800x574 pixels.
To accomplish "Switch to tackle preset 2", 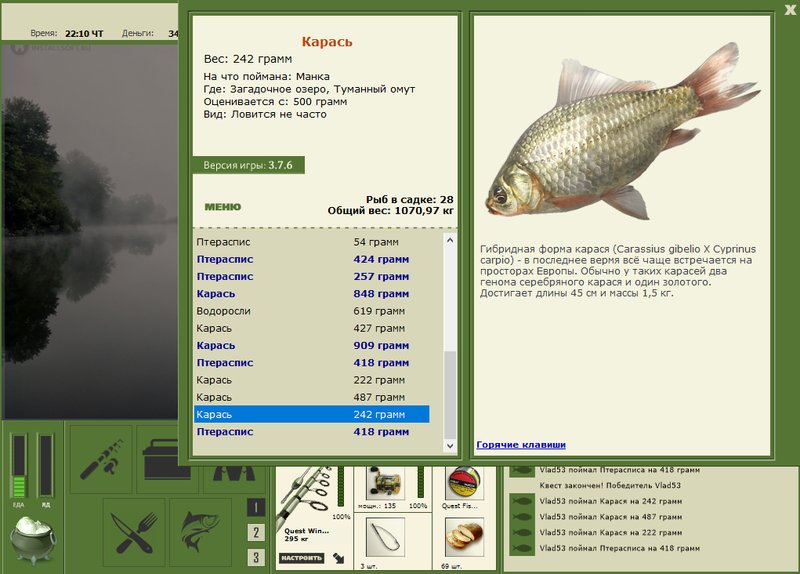I will (256, 532).
